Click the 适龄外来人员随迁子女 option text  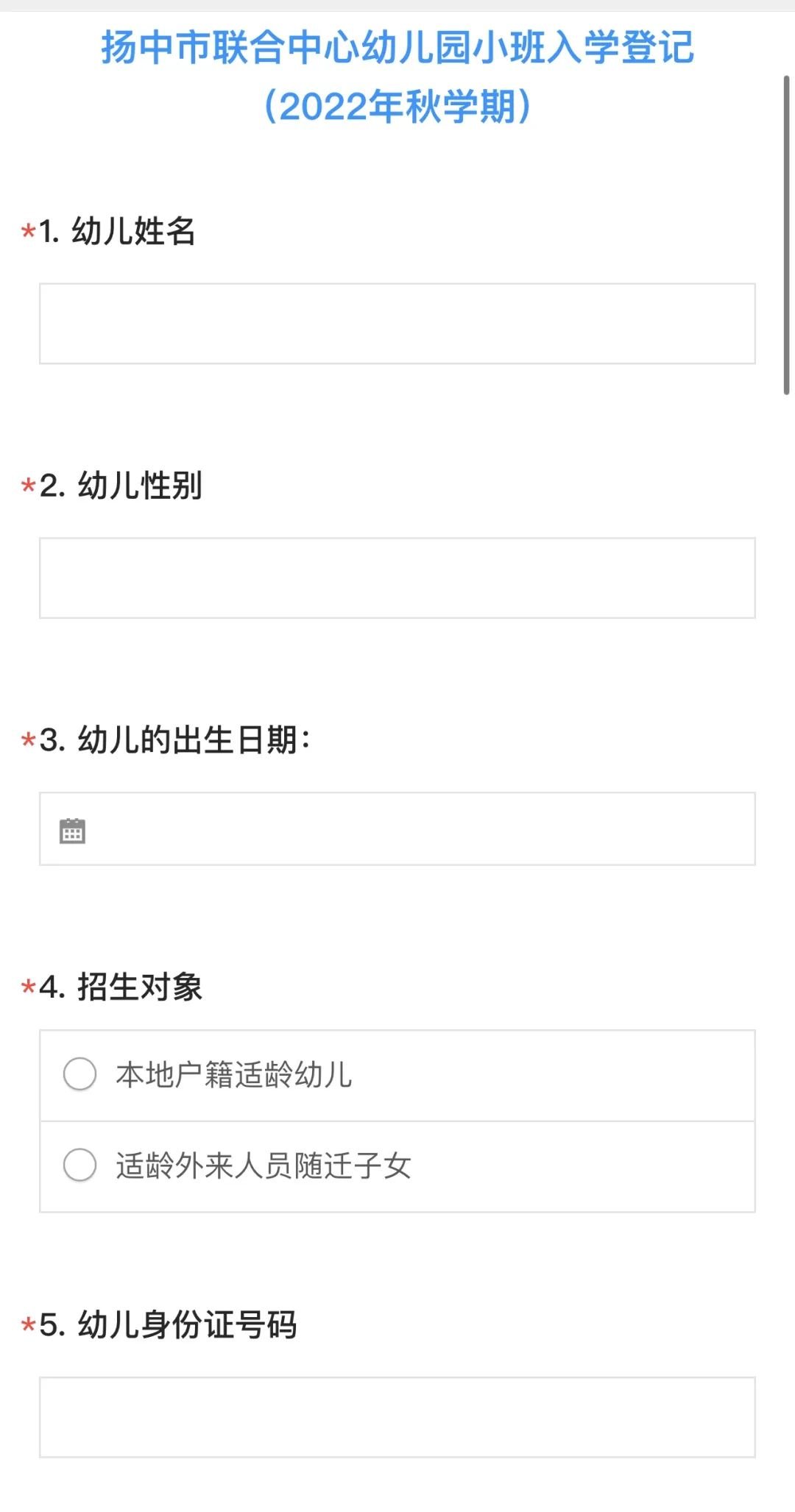point(264,1166)
